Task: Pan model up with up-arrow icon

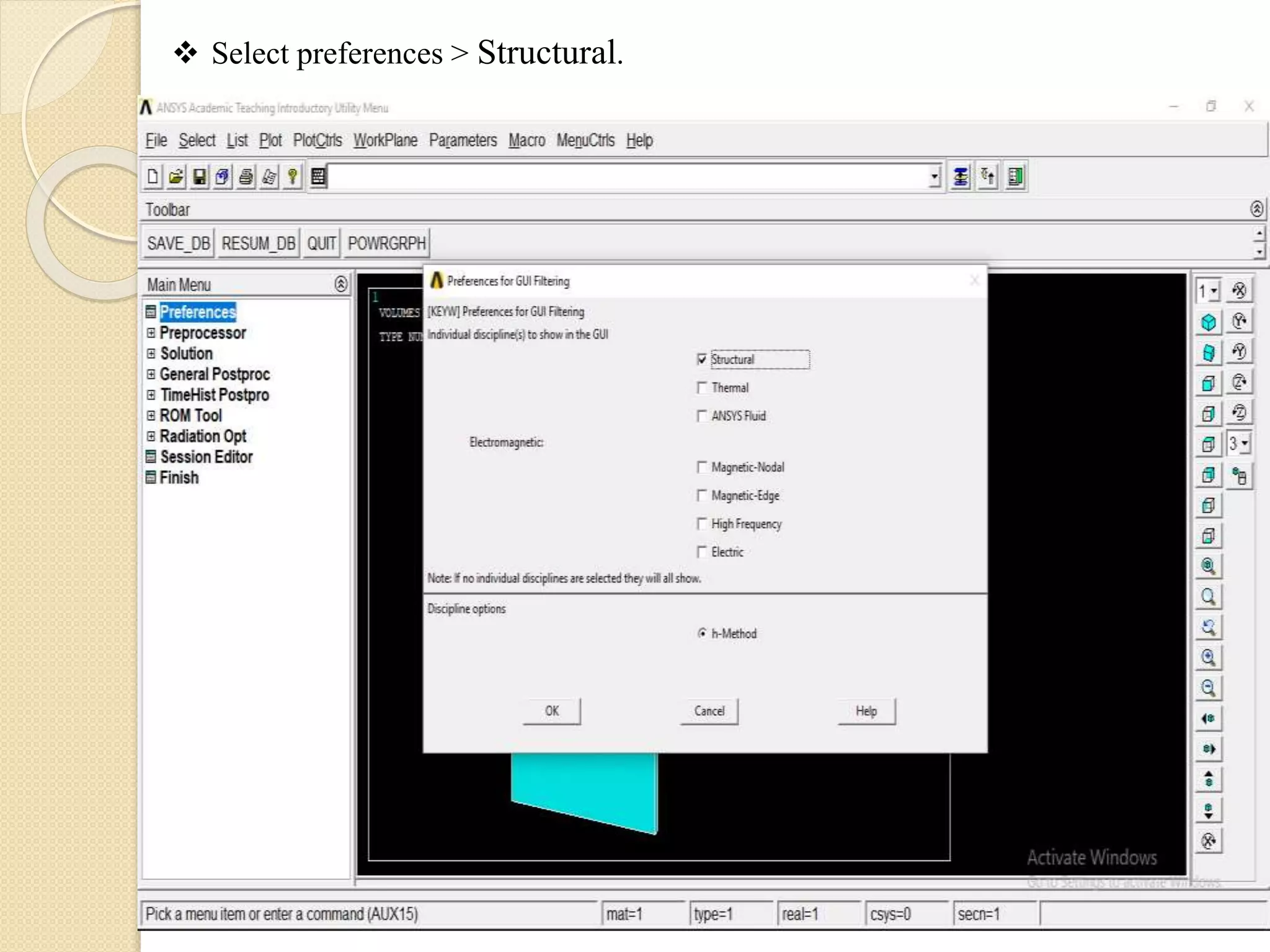Action: tap(1209, 779)
